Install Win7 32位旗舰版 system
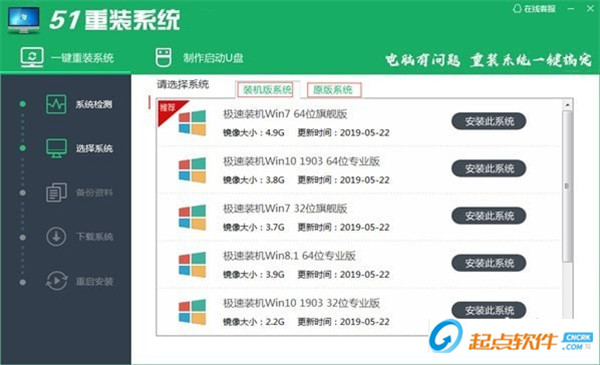600x365 pixels. tap(489, 216)
